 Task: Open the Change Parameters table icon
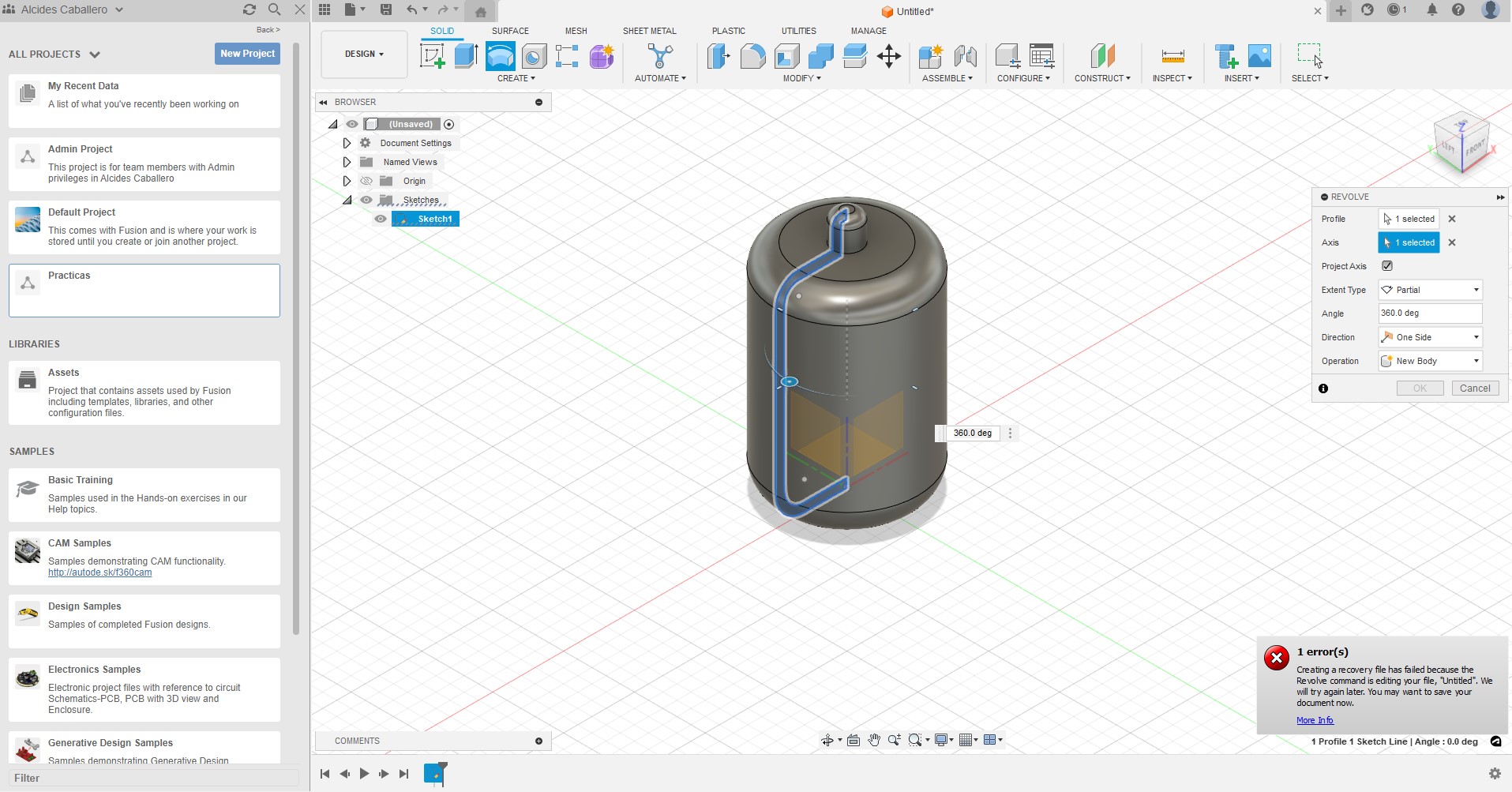coord(1041,56)
